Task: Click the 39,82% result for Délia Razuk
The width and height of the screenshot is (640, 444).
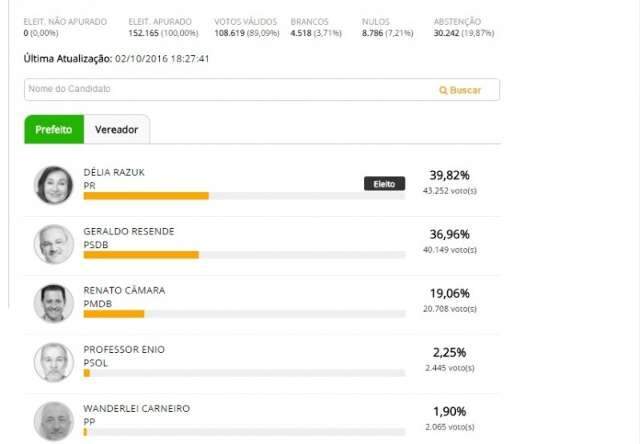Action: click(x=449, y=175)
